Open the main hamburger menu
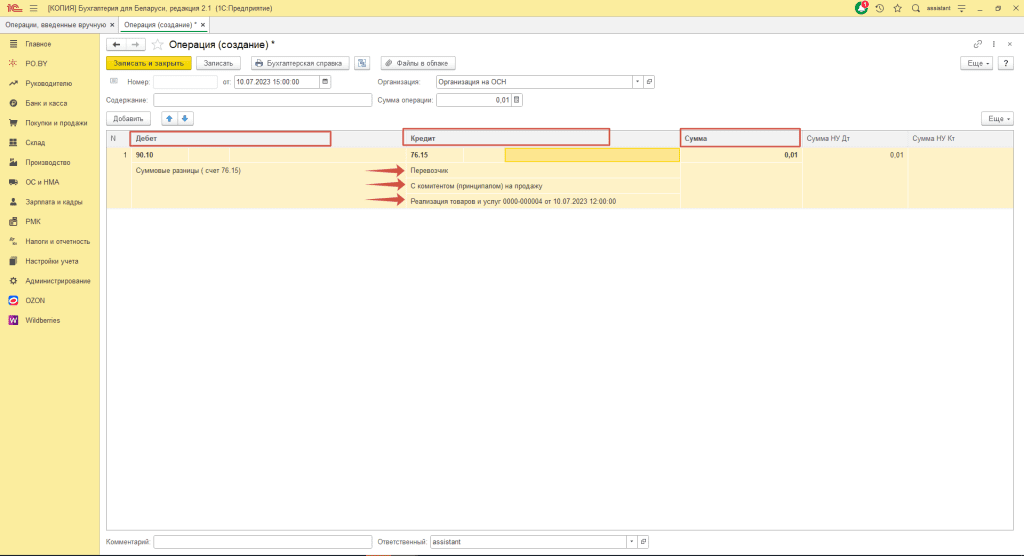The height and width of the screenshot is (556, 1024). [33, 8]
